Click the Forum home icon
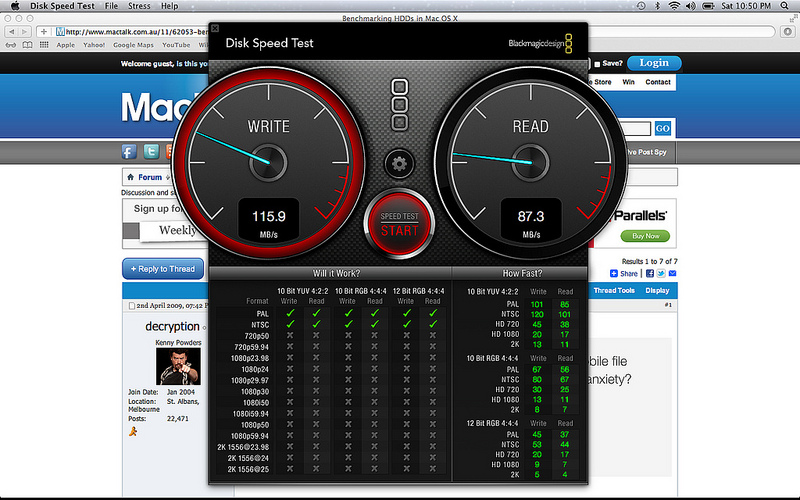 click(x=131, y=177)
